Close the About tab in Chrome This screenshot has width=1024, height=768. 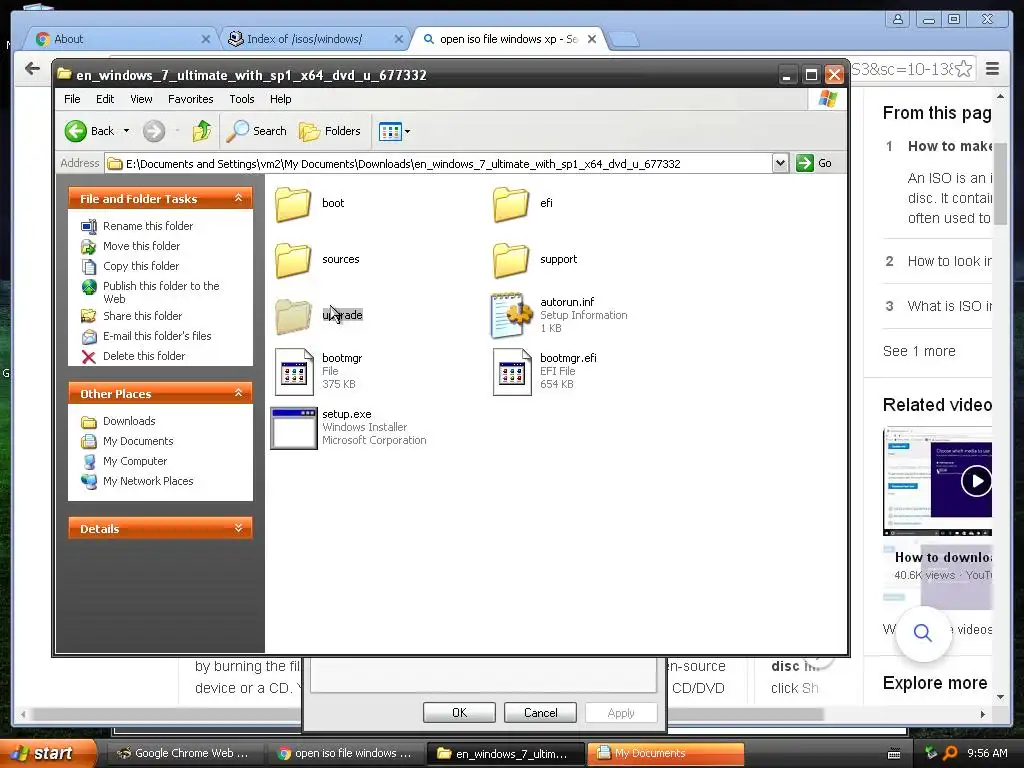click(x=206, y=39)
